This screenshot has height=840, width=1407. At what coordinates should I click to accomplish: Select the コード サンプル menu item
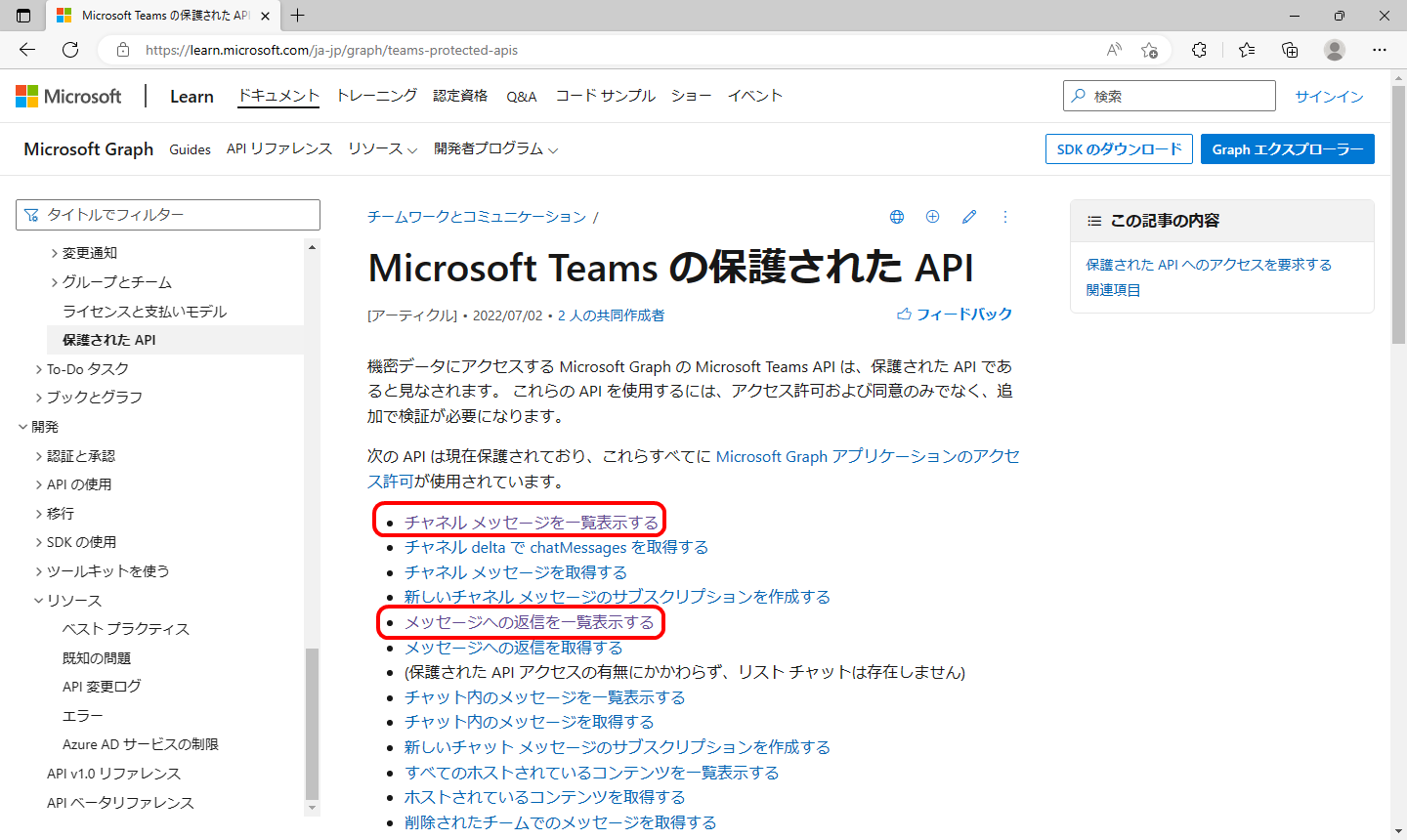(605, 95)
